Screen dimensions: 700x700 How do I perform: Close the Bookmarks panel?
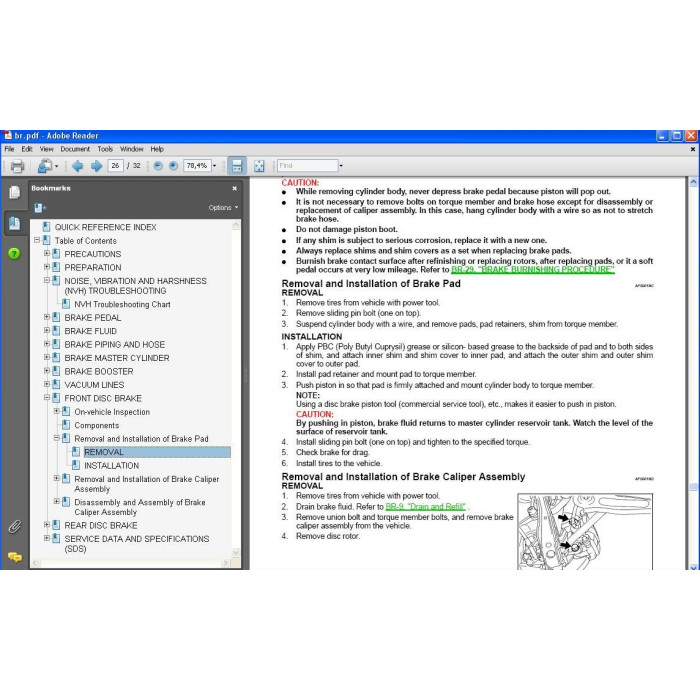pyautogui.click(x=234, y=188)
